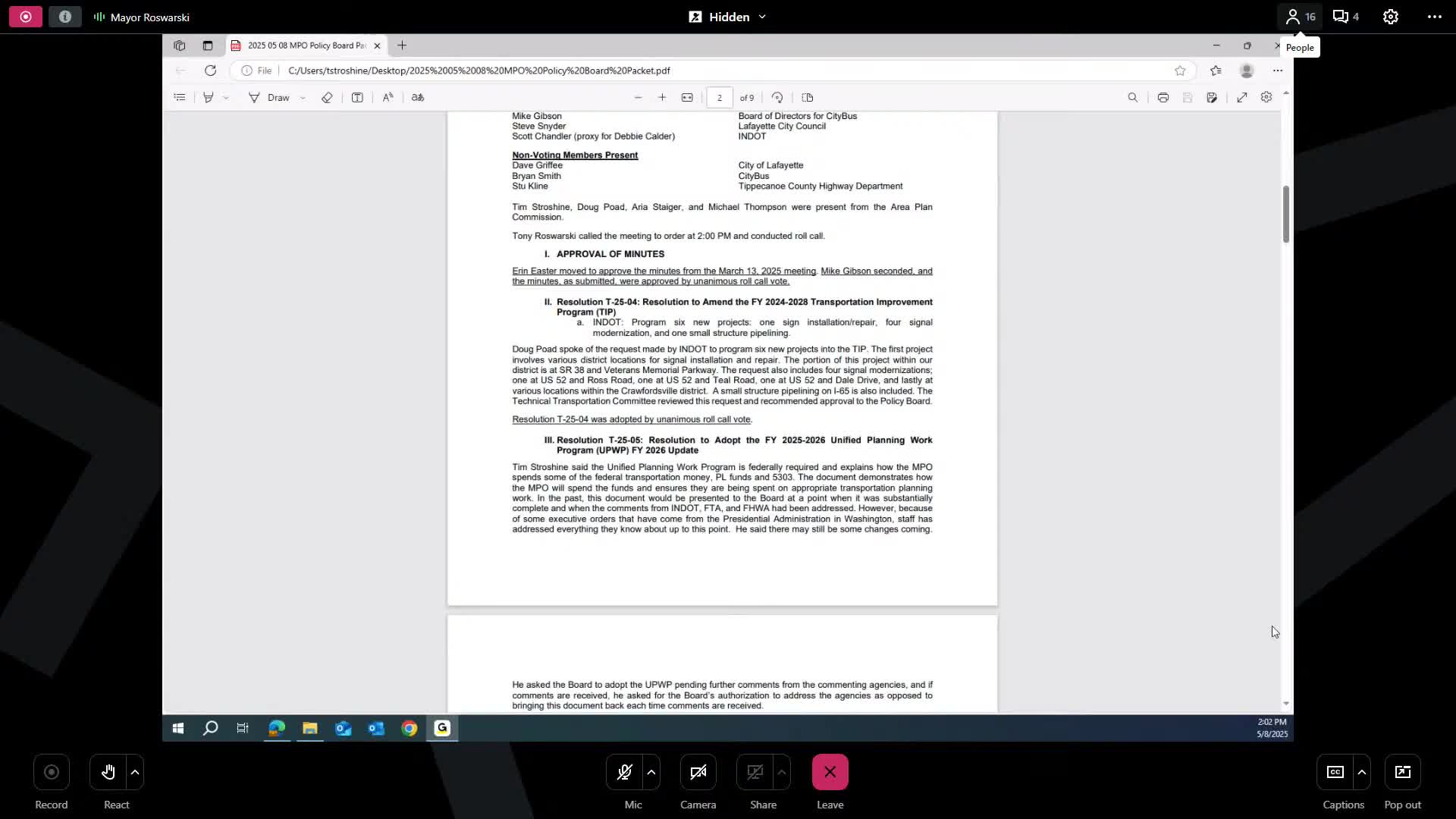
Task: Click the PDF eraser tool icon
Action: (327, 97)
